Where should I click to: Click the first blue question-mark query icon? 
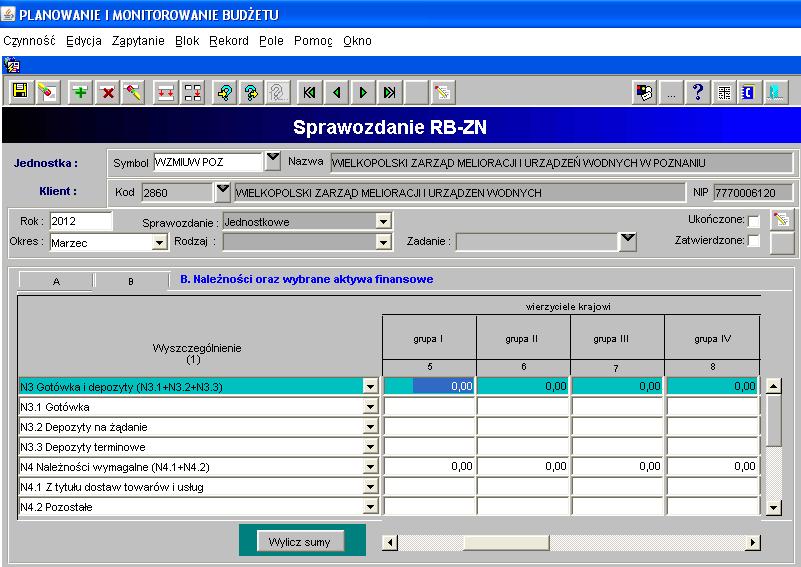[224, 92]
